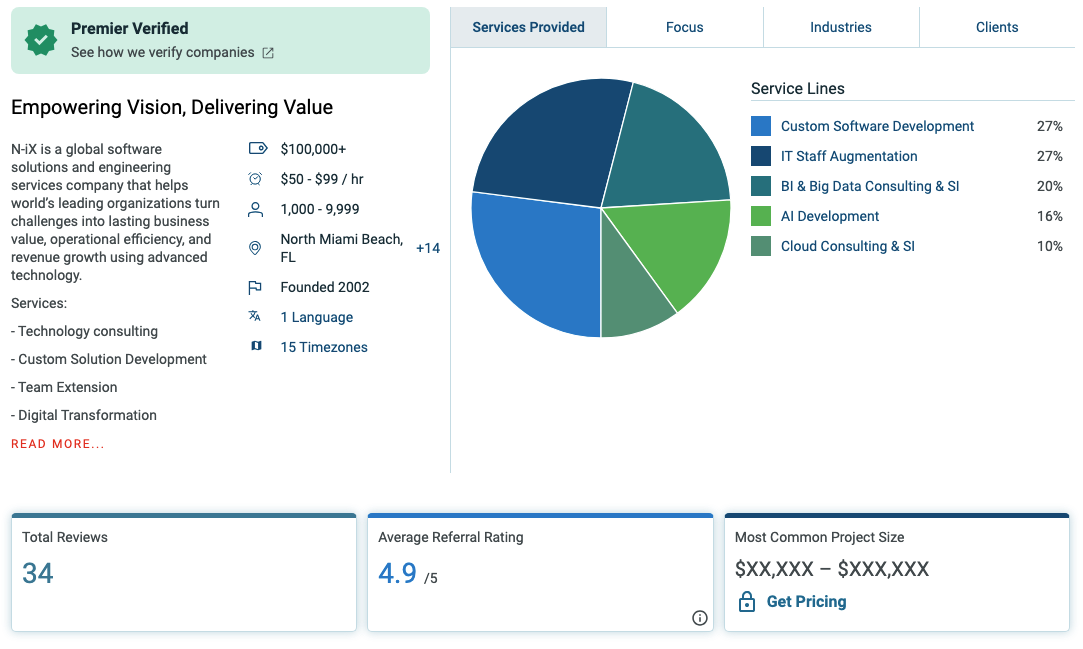
Task: Click READ MORE to expand description
Action: (x=58, y=444)
